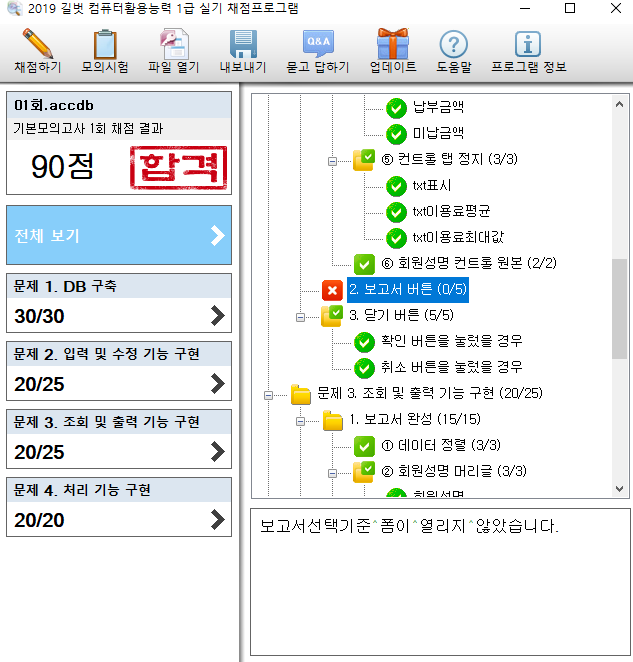
Task: Click the 내보내기 save disk icon
Action: [243, 44]
